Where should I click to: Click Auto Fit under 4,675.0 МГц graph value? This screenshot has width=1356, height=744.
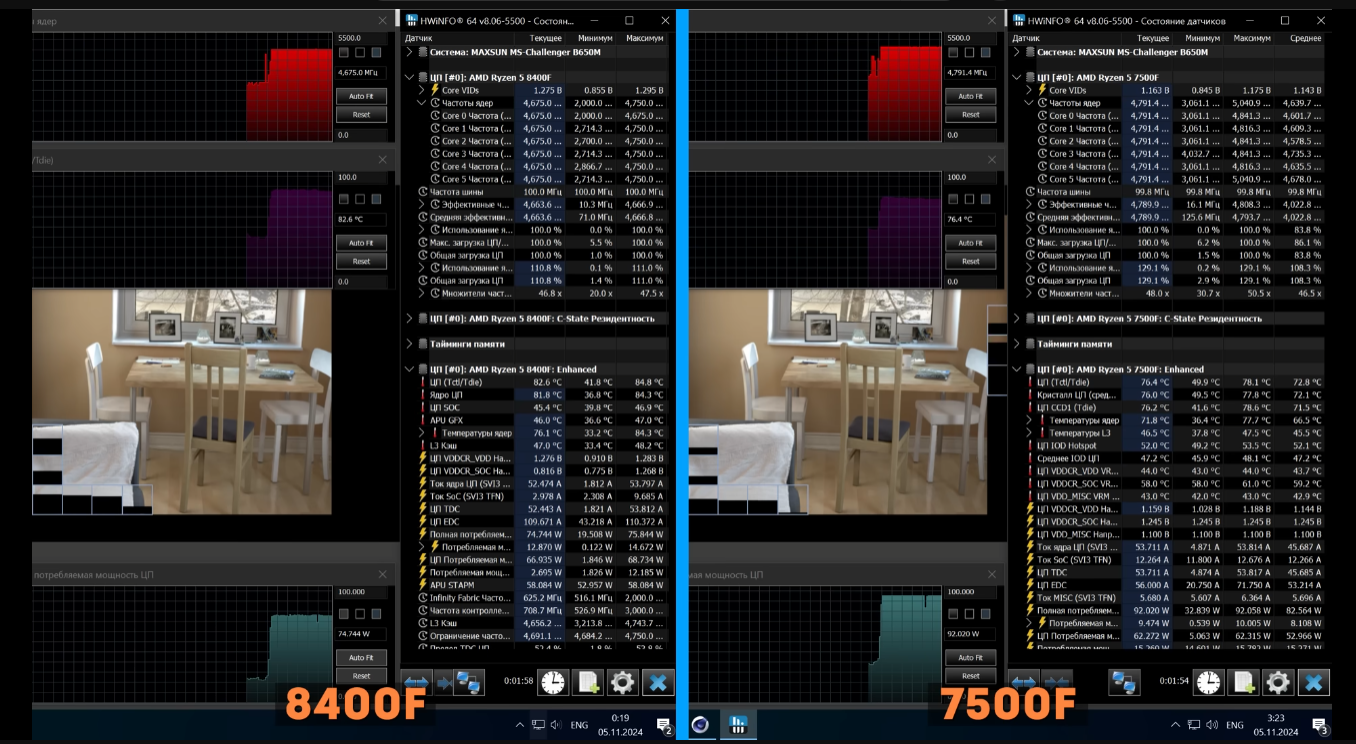click(361, 96)
